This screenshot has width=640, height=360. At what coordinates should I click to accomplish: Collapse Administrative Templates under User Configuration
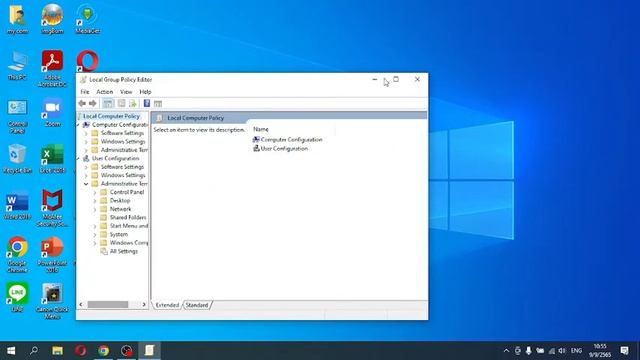pyautogui.click(x=86, y=184)
